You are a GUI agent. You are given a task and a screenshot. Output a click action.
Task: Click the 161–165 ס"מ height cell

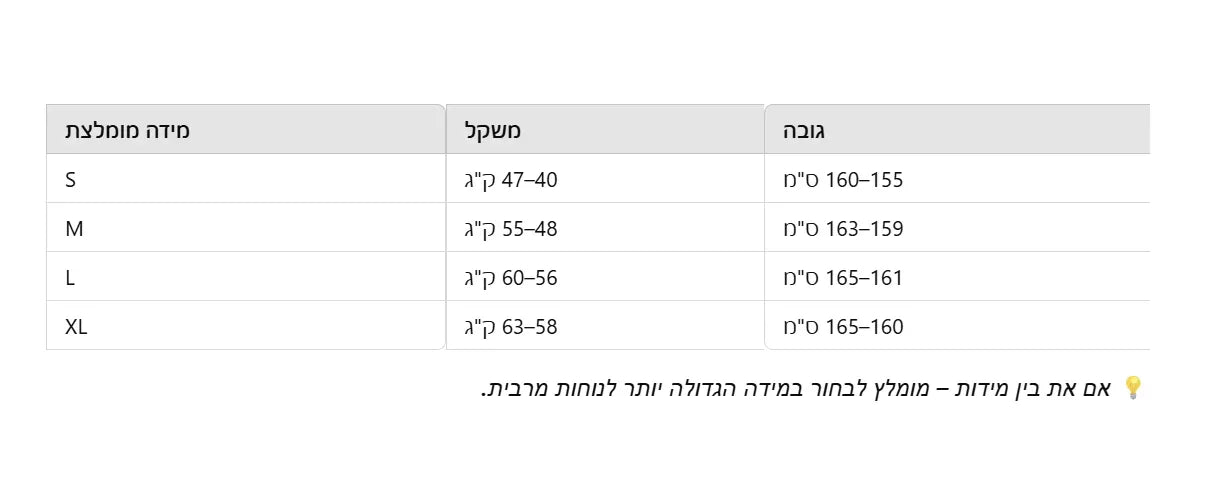pos(843,278)
